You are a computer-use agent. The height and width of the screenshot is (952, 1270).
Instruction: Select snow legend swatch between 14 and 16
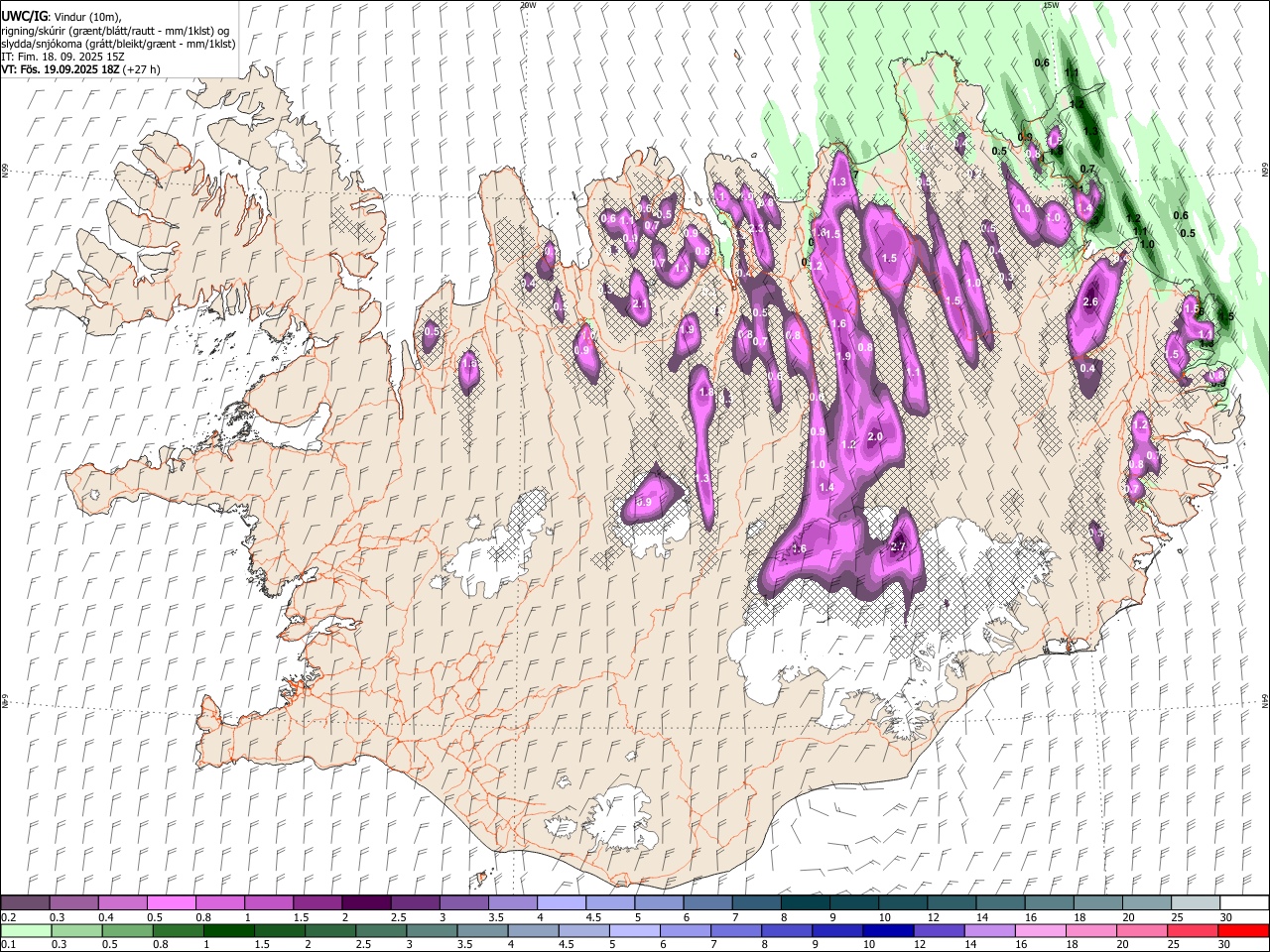click(1000, 903)
